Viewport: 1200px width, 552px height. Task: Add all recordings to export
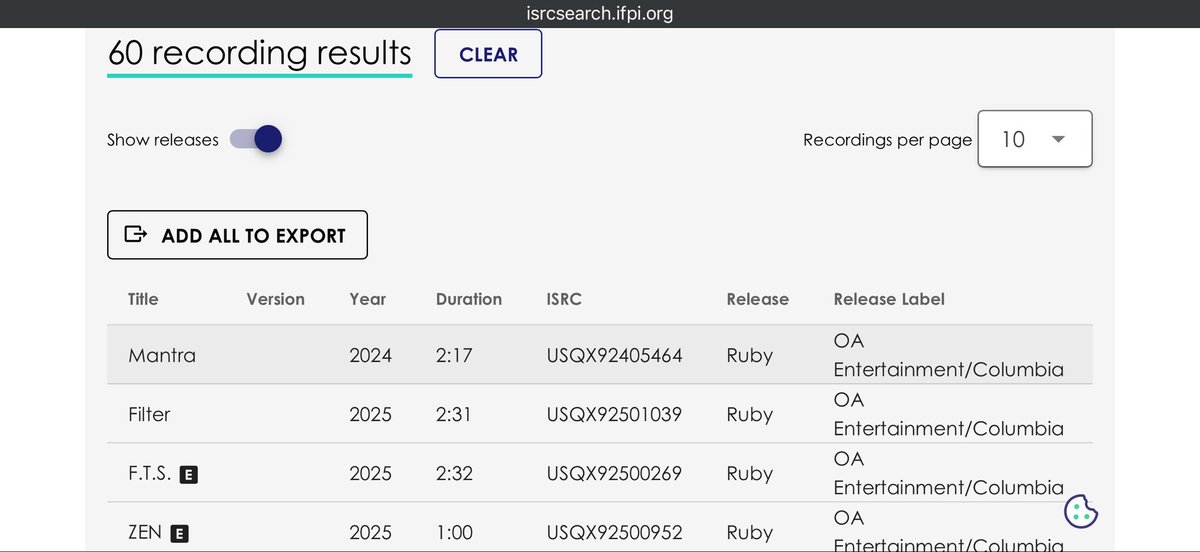(237, 235)
